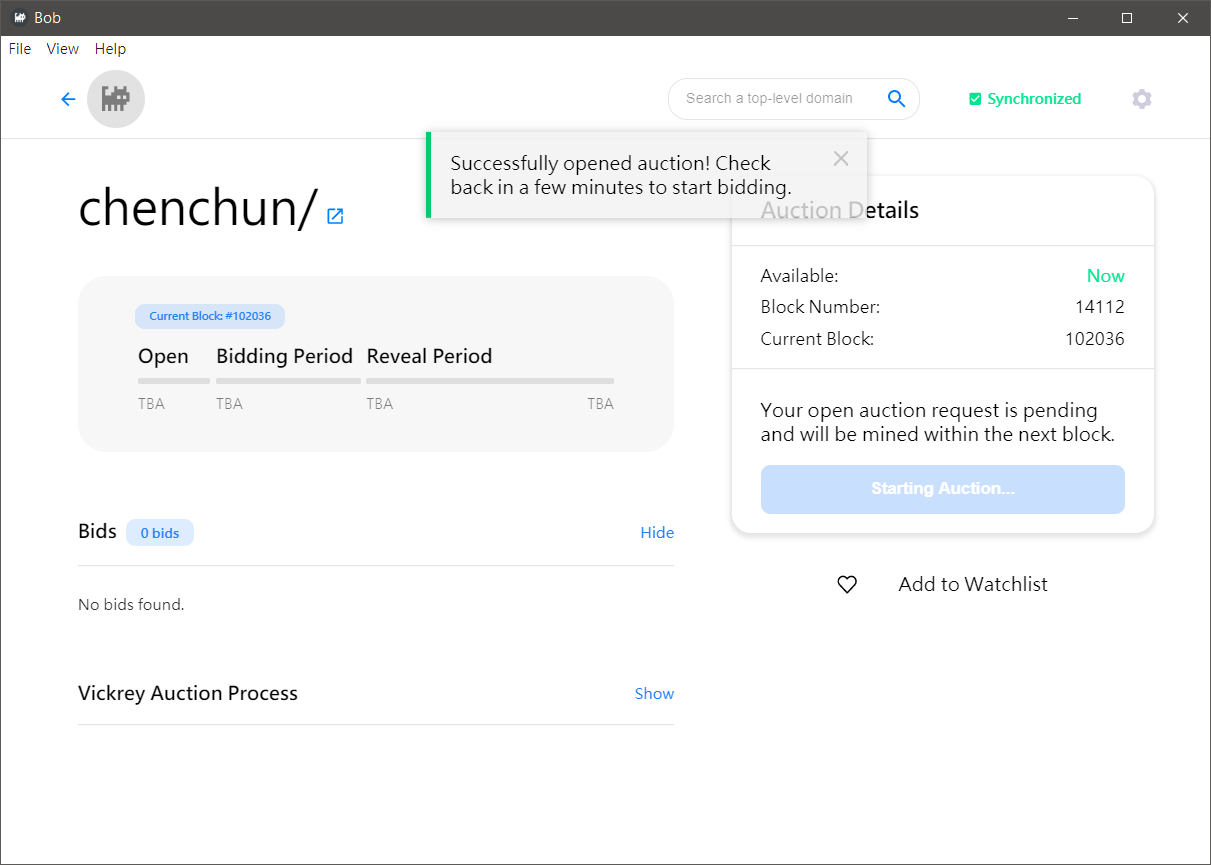Show the Vickrey Auction Process section
Viewport: 1211px width, 865px height.
(654, 693)
